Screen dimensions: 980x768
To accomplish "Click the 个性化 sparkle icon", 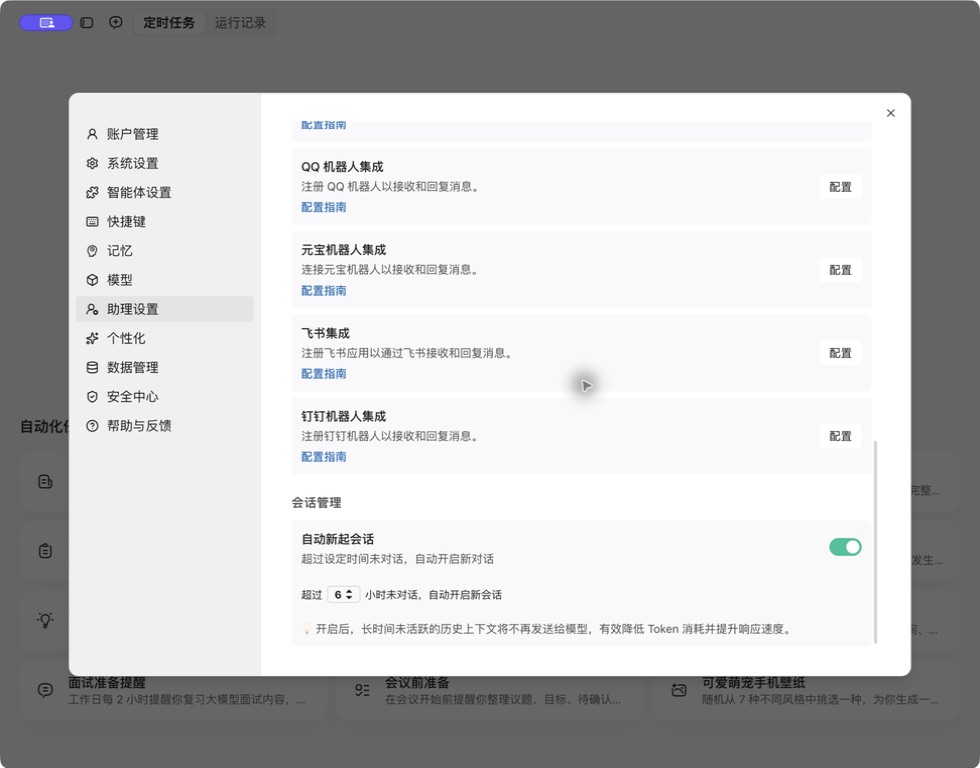I will 92,338.
